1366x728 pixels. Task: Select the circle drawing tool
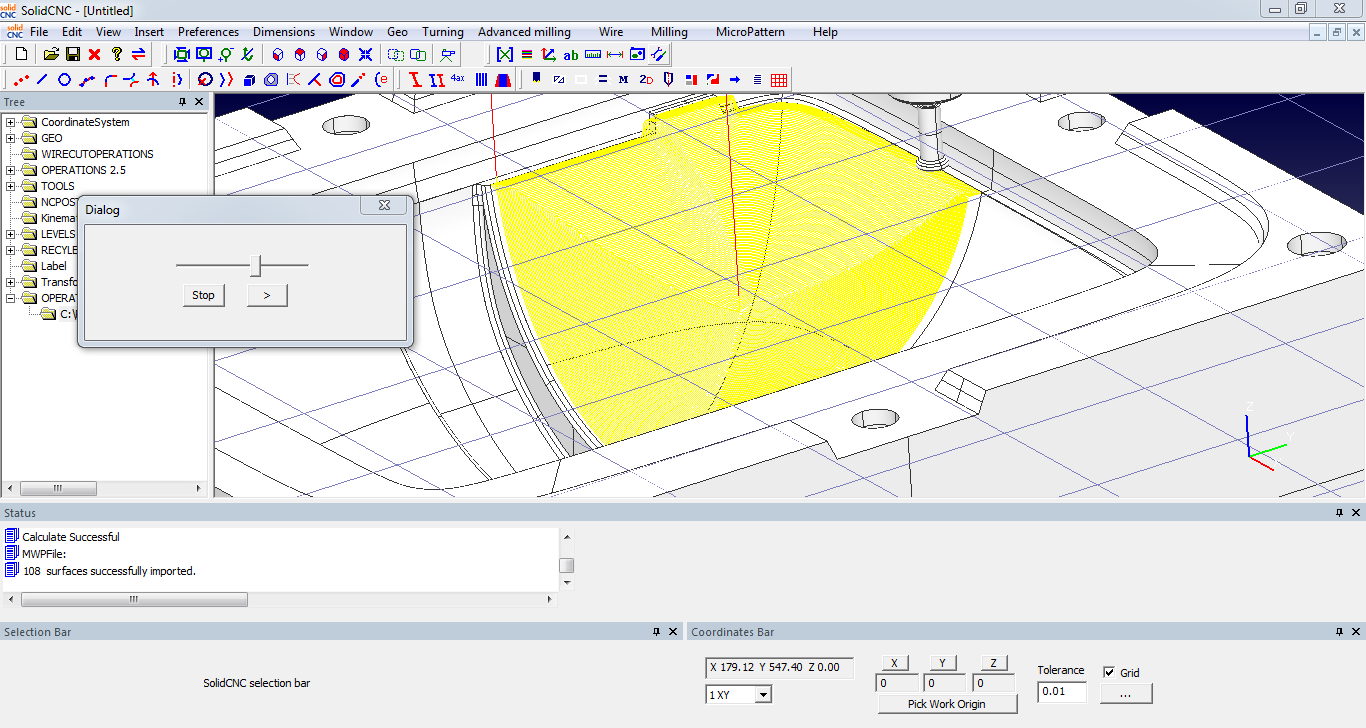65,80
